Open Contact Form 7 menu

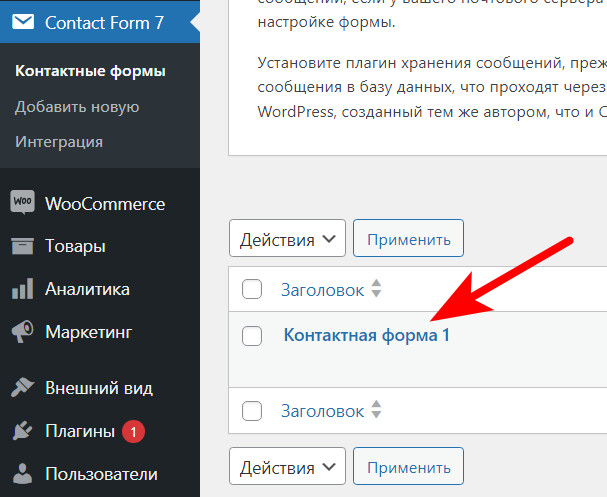(x=100, y=22)
